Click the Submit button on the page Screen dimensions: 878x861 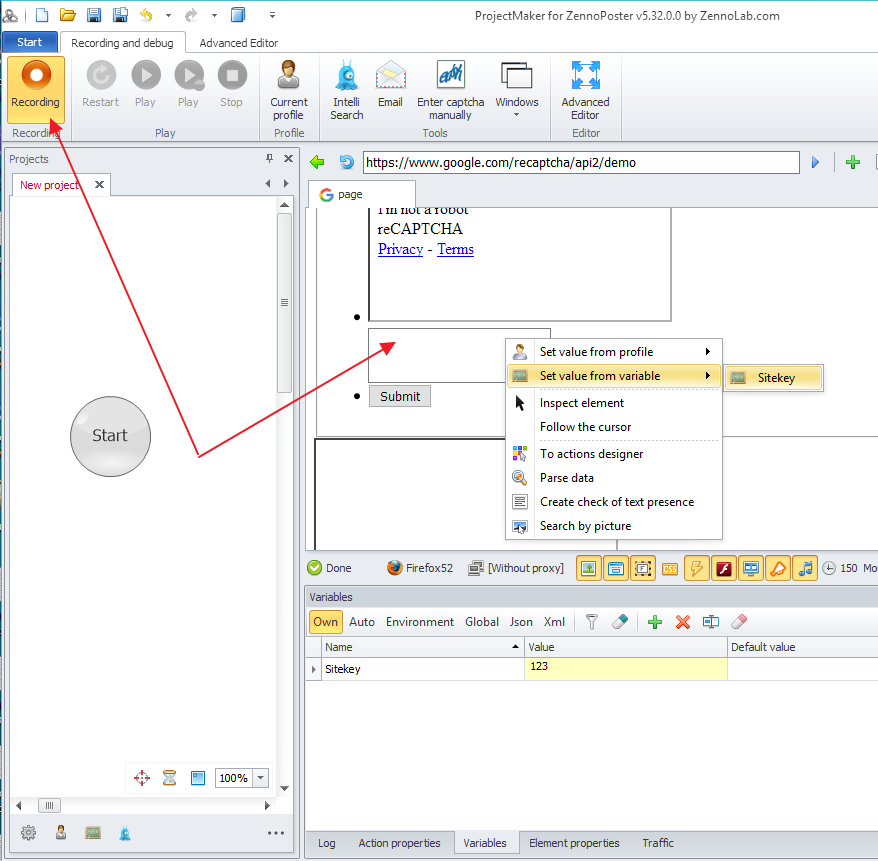[400, 396]
